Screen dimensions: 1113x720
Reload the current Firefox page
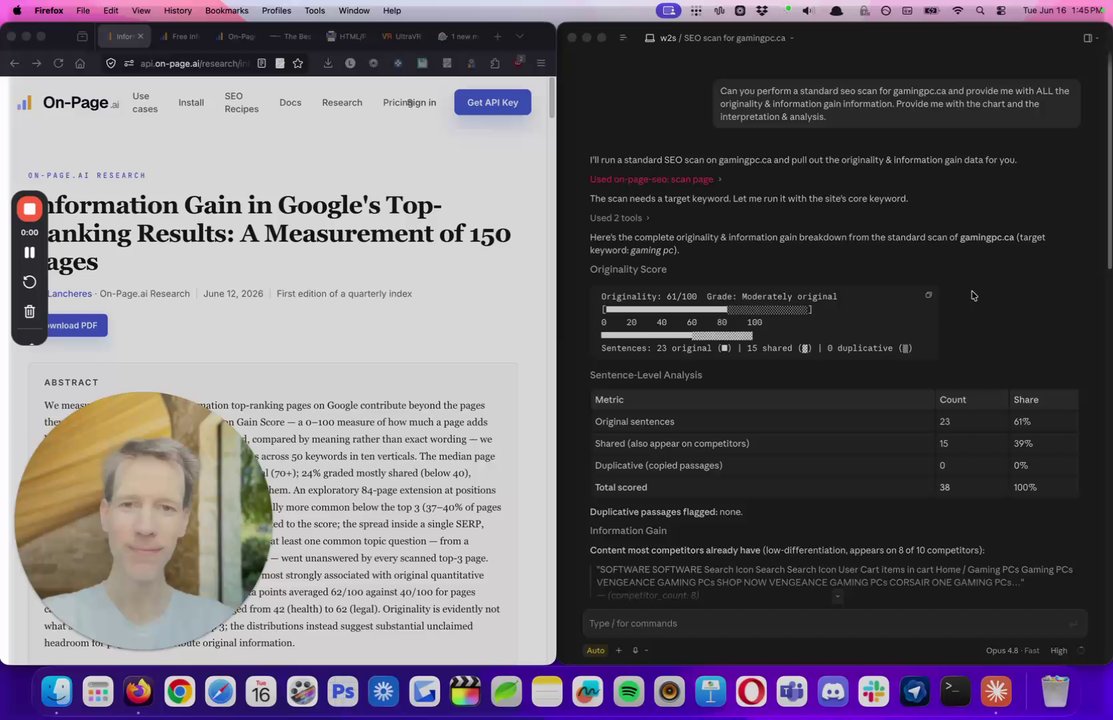(58, 63)
